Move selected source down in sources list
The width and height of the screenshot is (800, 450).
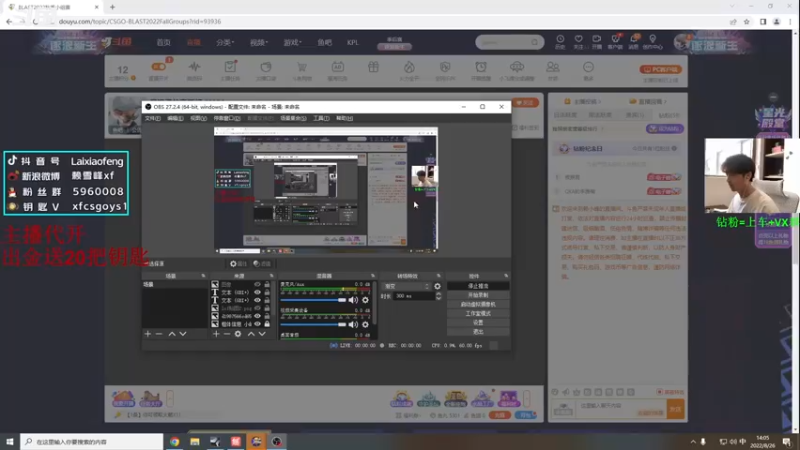coord(262,334)
